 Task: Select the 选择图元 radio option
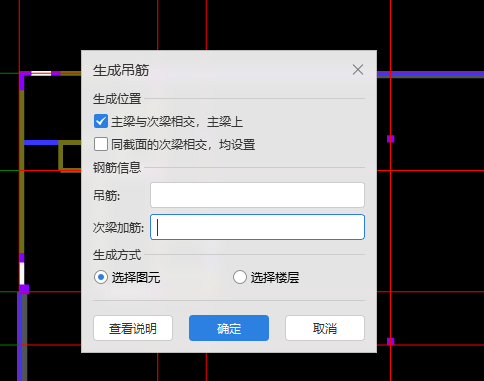point(101,277)
